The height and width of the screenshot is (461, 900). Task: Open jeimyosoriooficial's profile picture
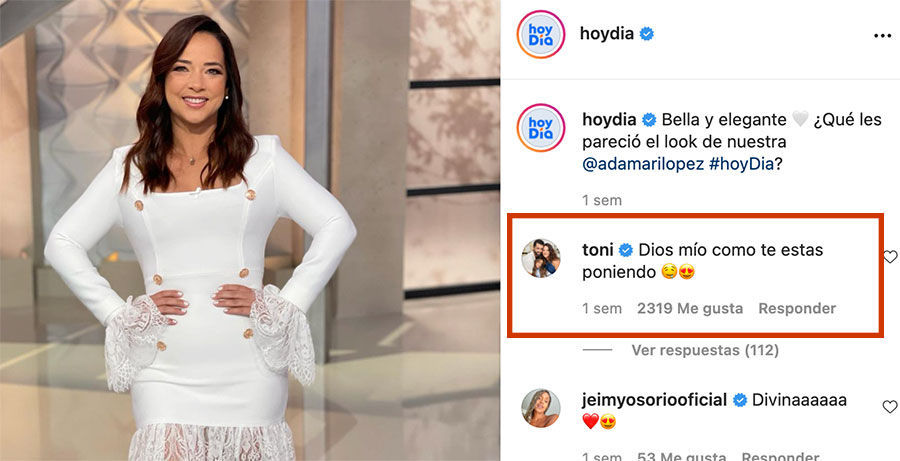pyautogui.click(x=541, y=408)
